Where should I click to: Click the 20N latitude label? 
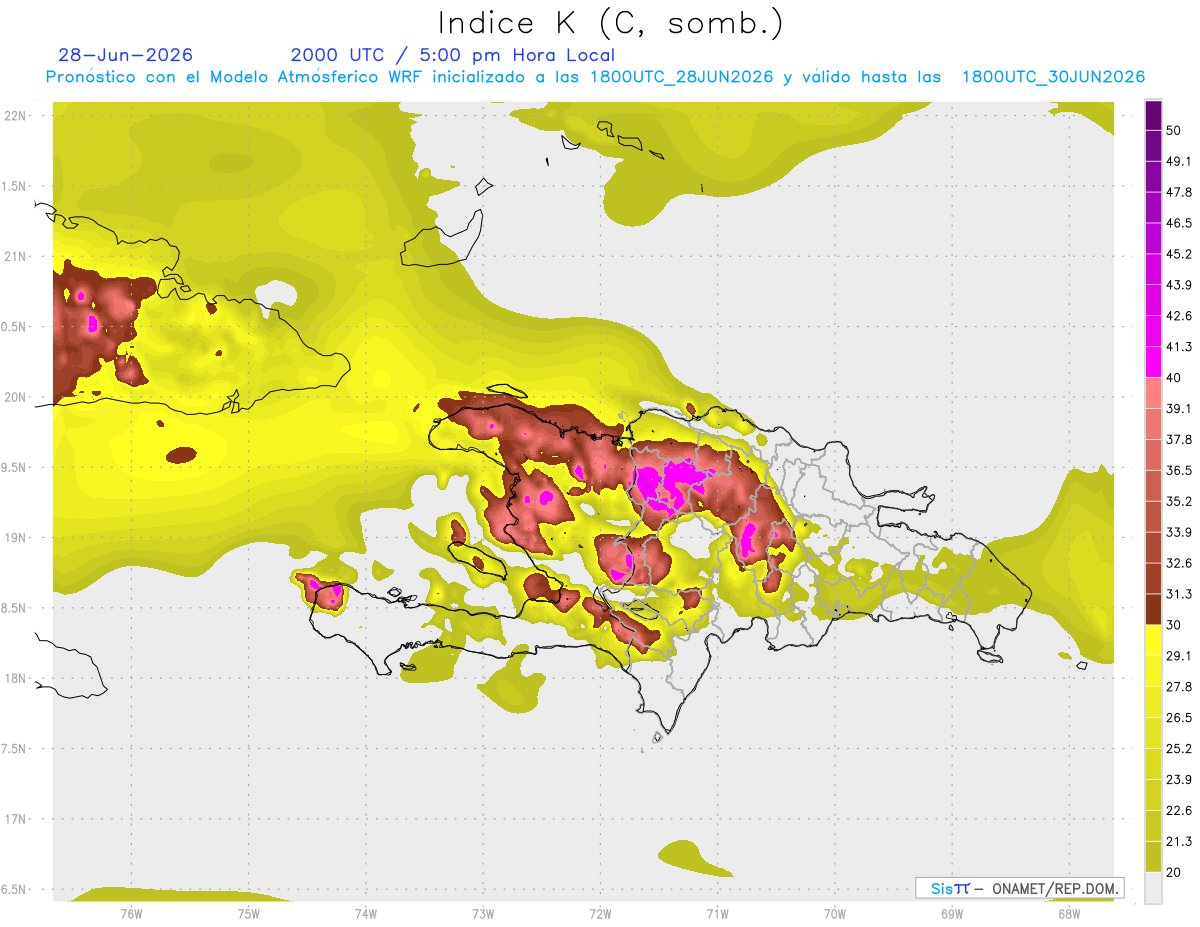point(16,397)
